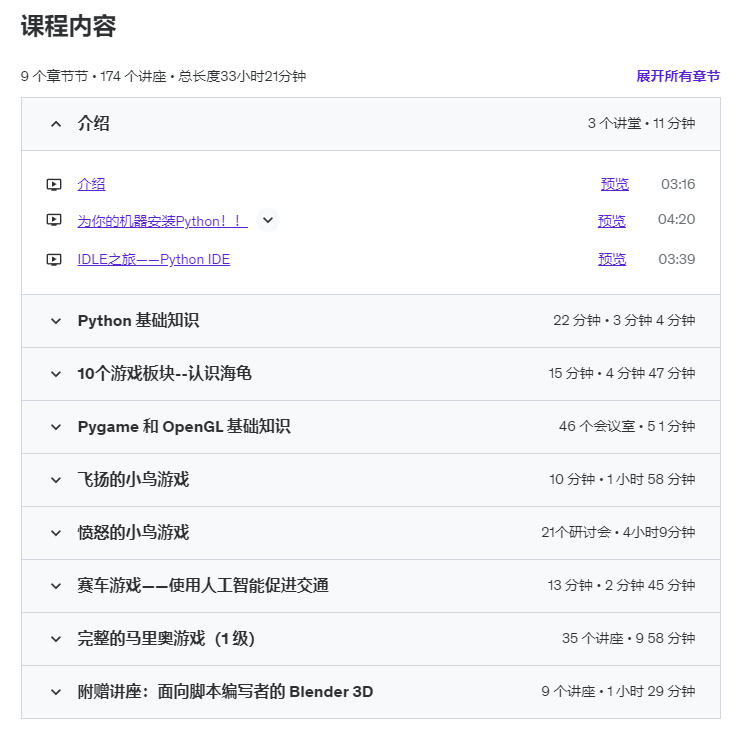Expand description arrow next to 为你的机器安装Python
The width and height of the screenshot is (738, 734).
click(268, 220)
